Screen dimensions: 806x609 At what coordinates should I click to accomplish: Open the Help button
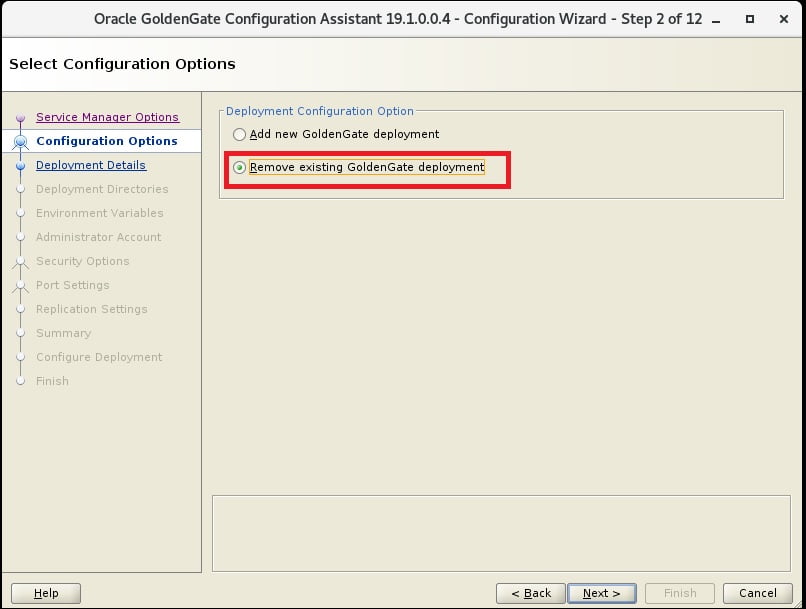coord(46,593)
